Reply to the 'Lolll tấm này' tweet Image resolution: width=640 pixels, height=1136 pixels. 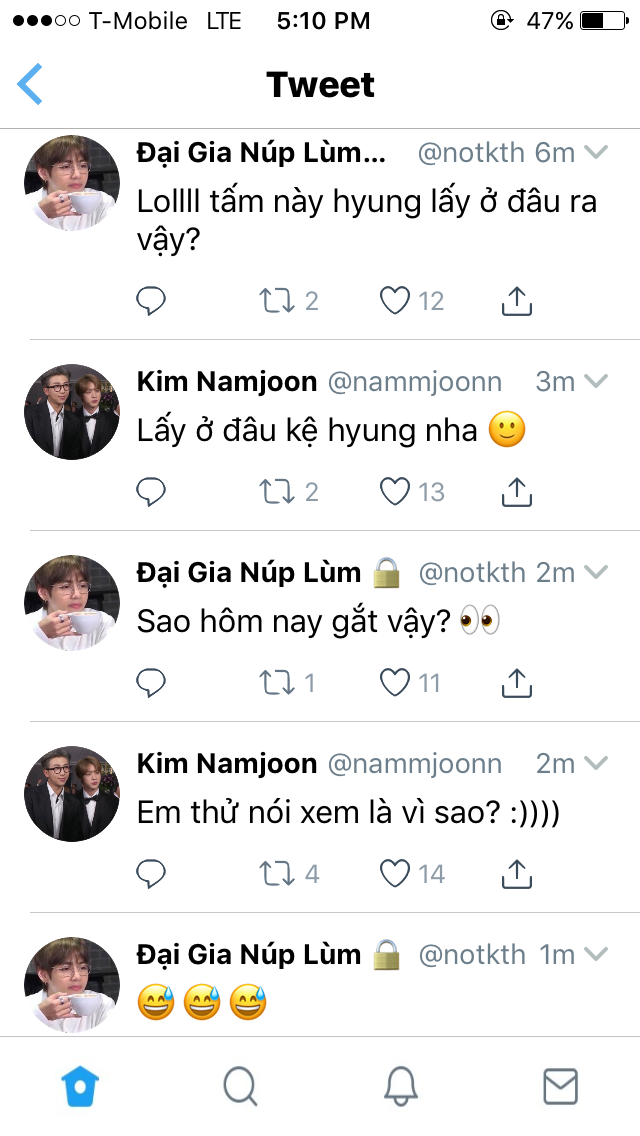(x=151, y=300)
